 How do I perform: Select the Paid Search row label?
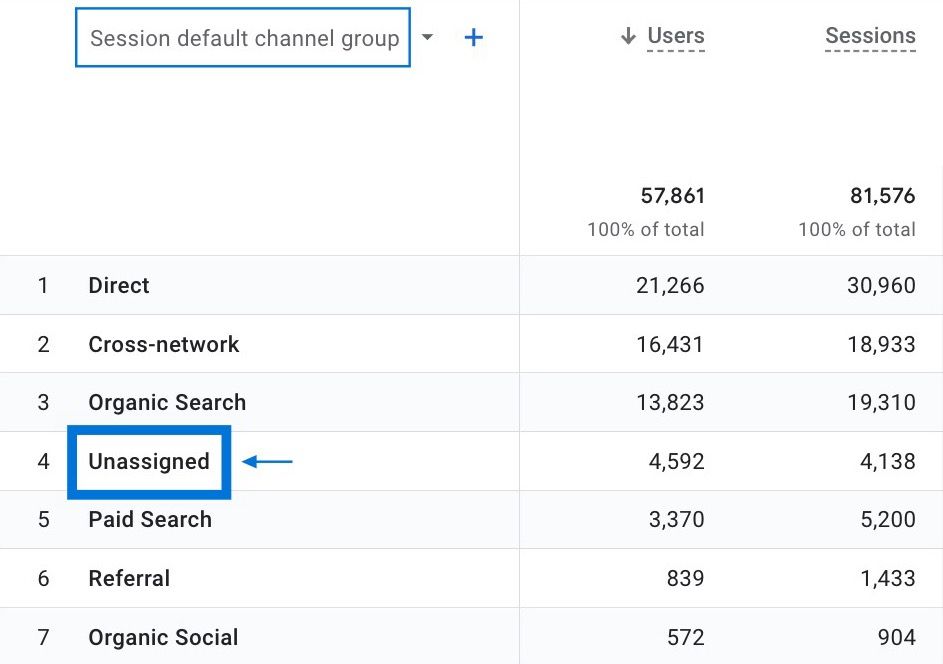point(150,520)
